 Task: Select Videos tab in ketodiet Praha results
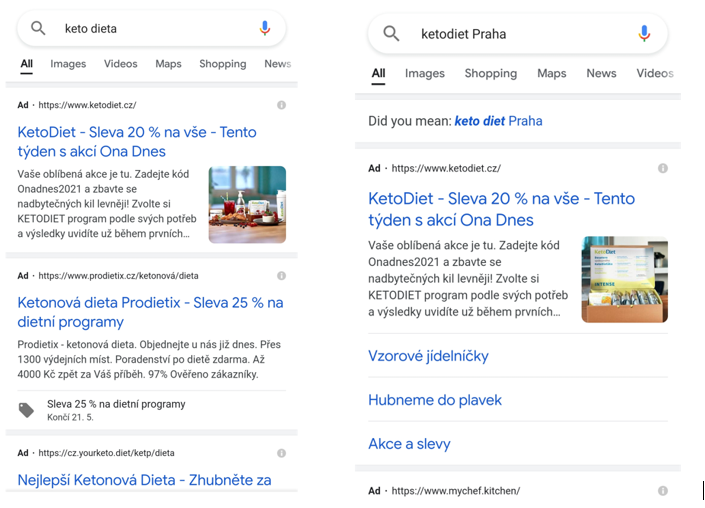pos(655,73)
